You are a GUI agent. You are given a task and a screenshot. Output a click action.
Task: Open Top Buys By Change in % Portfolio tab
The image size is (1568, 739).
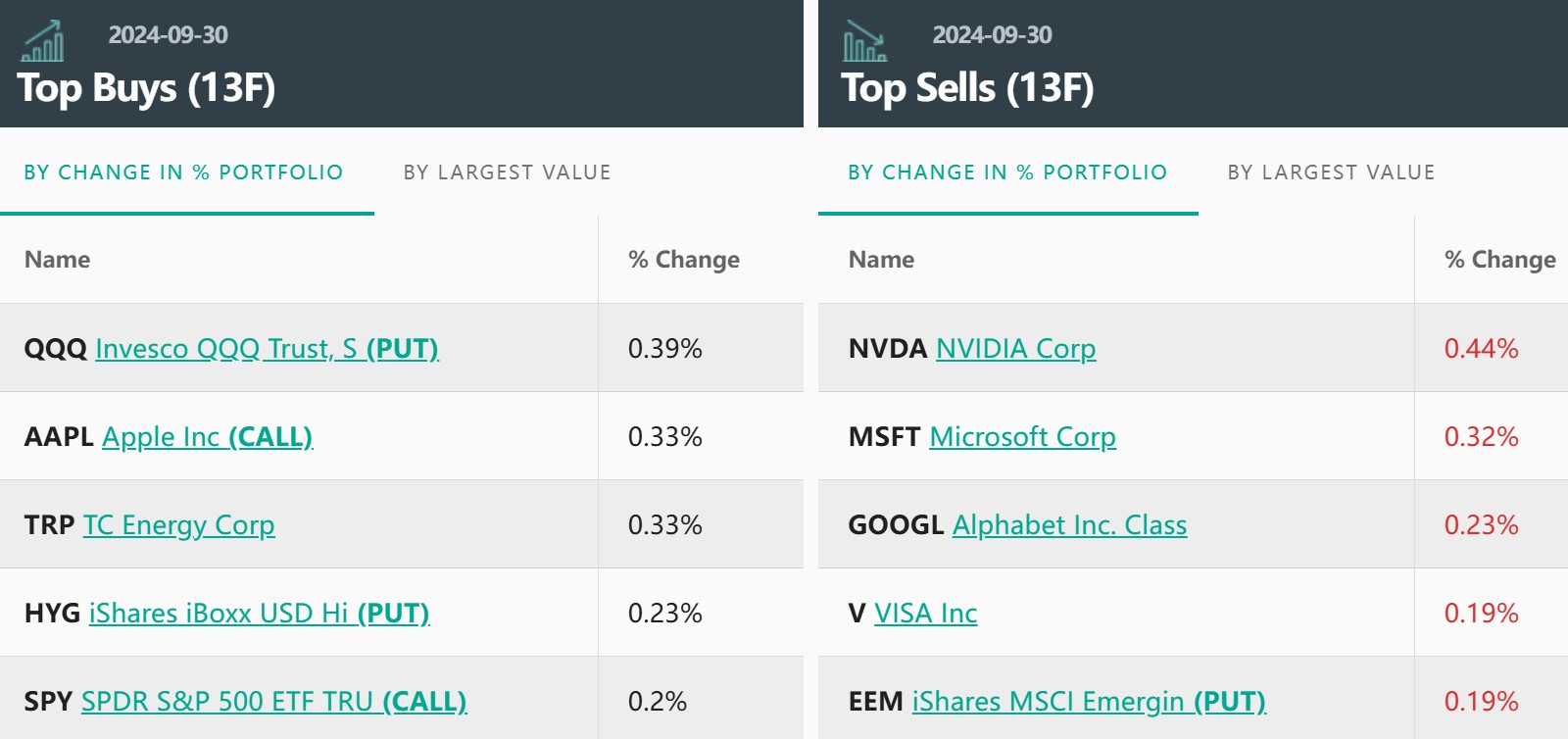point(184,172)
